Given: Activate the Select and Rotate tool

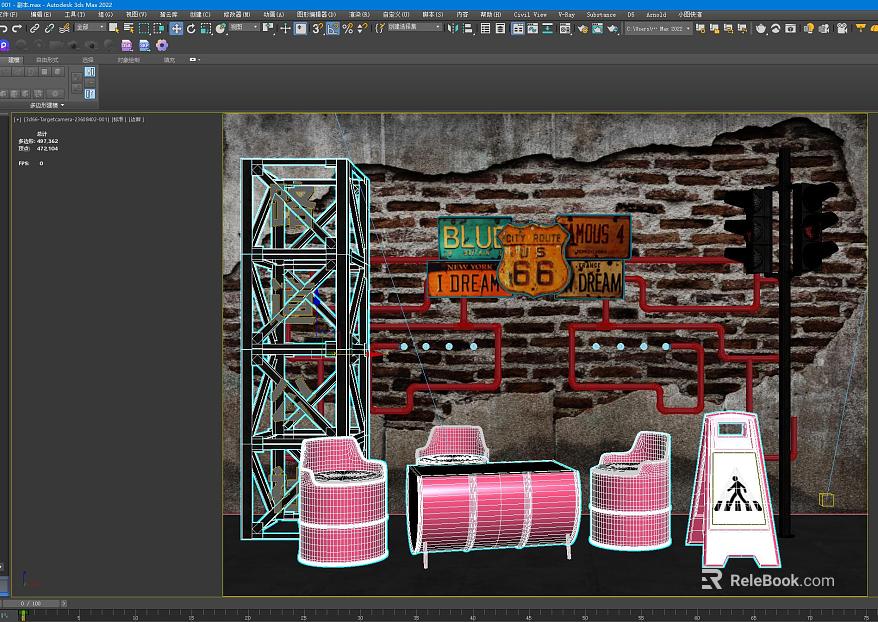Looking at the screenshot, I should coord(191,28).
